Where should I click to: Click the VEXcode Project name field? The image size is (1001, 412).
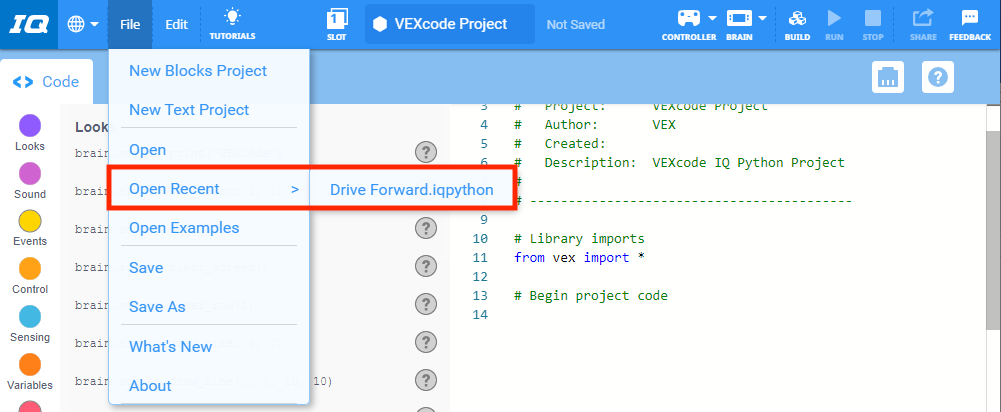(x=449, y=24)
